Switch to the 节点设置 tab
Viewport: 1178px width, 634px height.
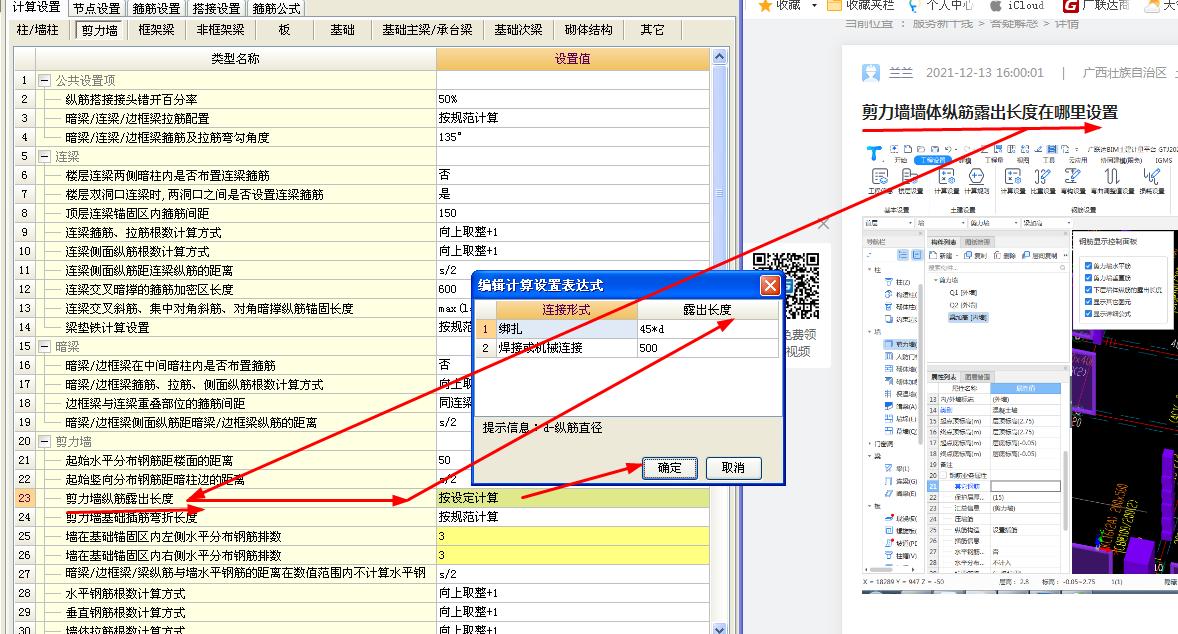pos(96,8)
